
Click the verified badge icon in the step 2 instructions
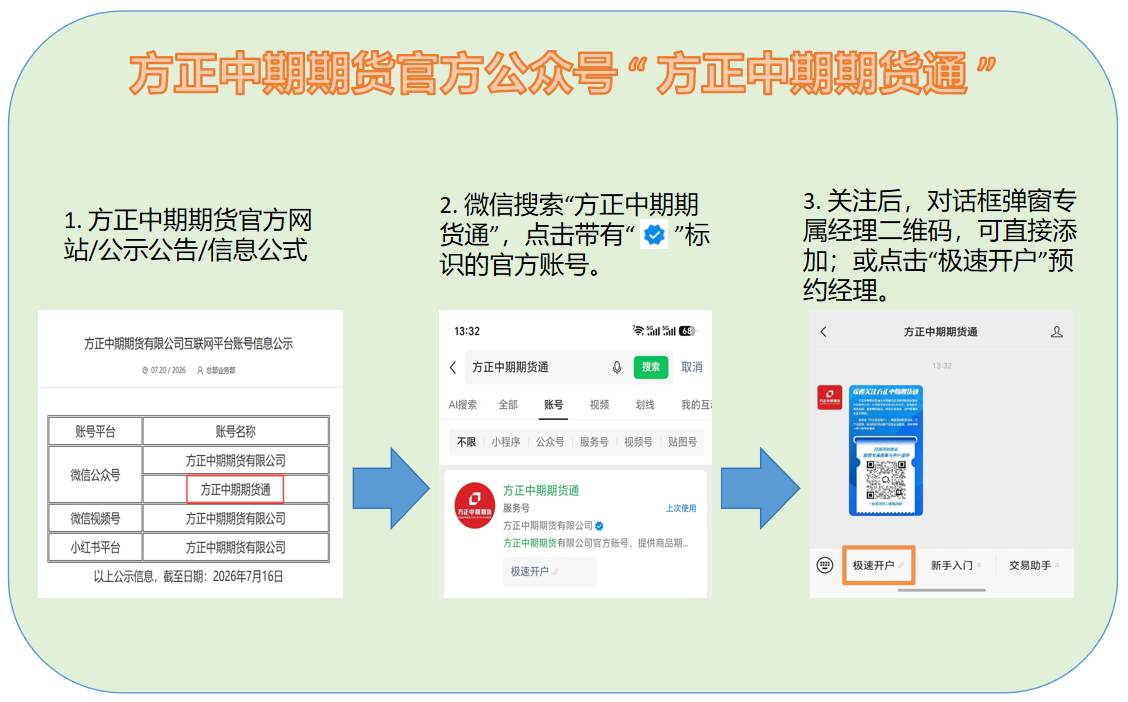(x=654, y=235)
